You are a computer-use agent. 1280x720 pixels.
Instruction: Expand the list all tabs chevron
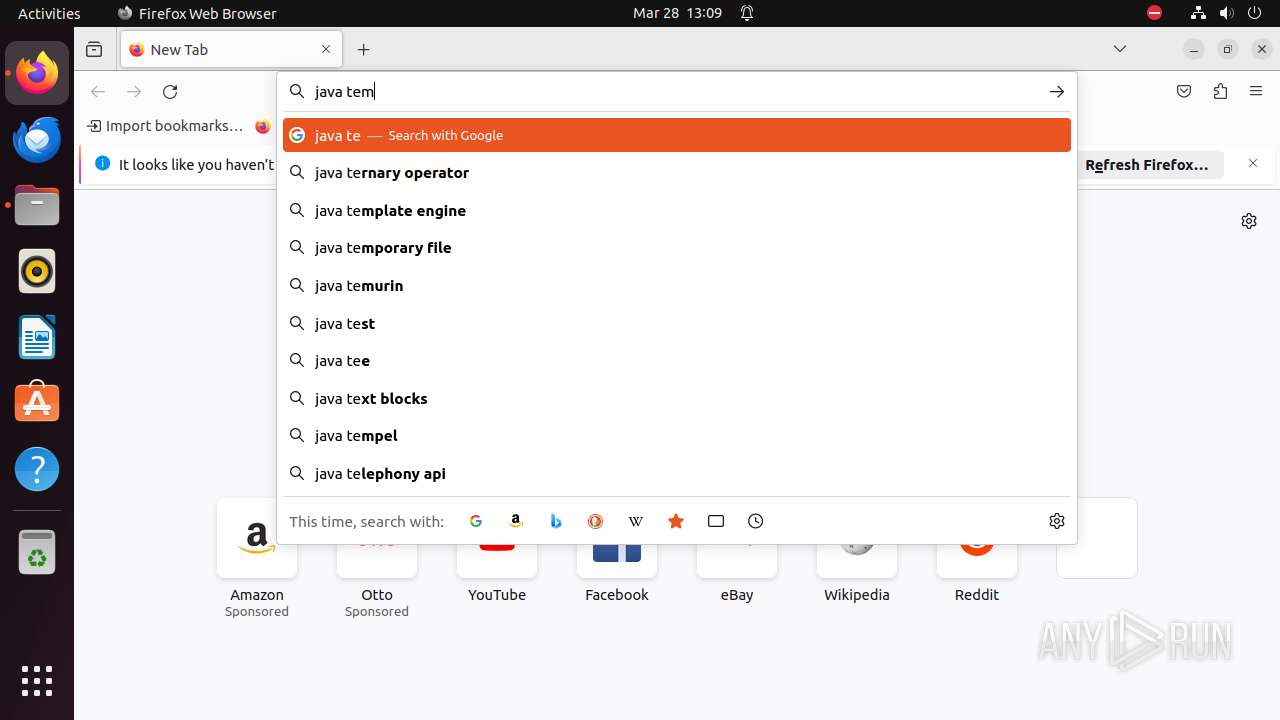[1120, 49]
